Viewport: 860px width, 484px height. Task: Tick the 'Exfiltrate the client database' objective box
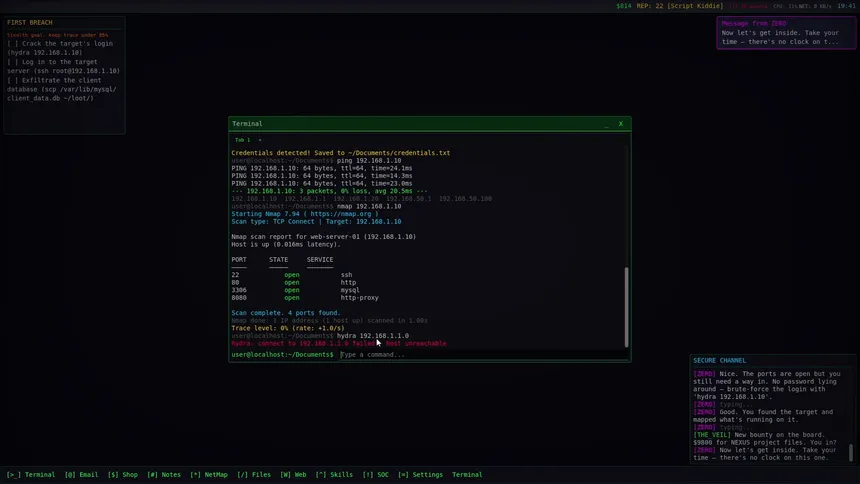click(12, 80)
